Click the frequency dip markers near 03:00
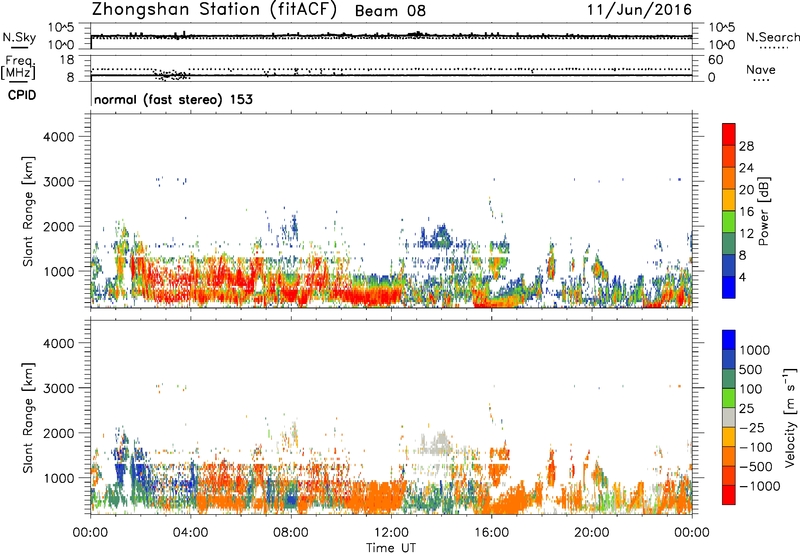Viewport: 800px width, 554px height. click(x=172, y=75)
